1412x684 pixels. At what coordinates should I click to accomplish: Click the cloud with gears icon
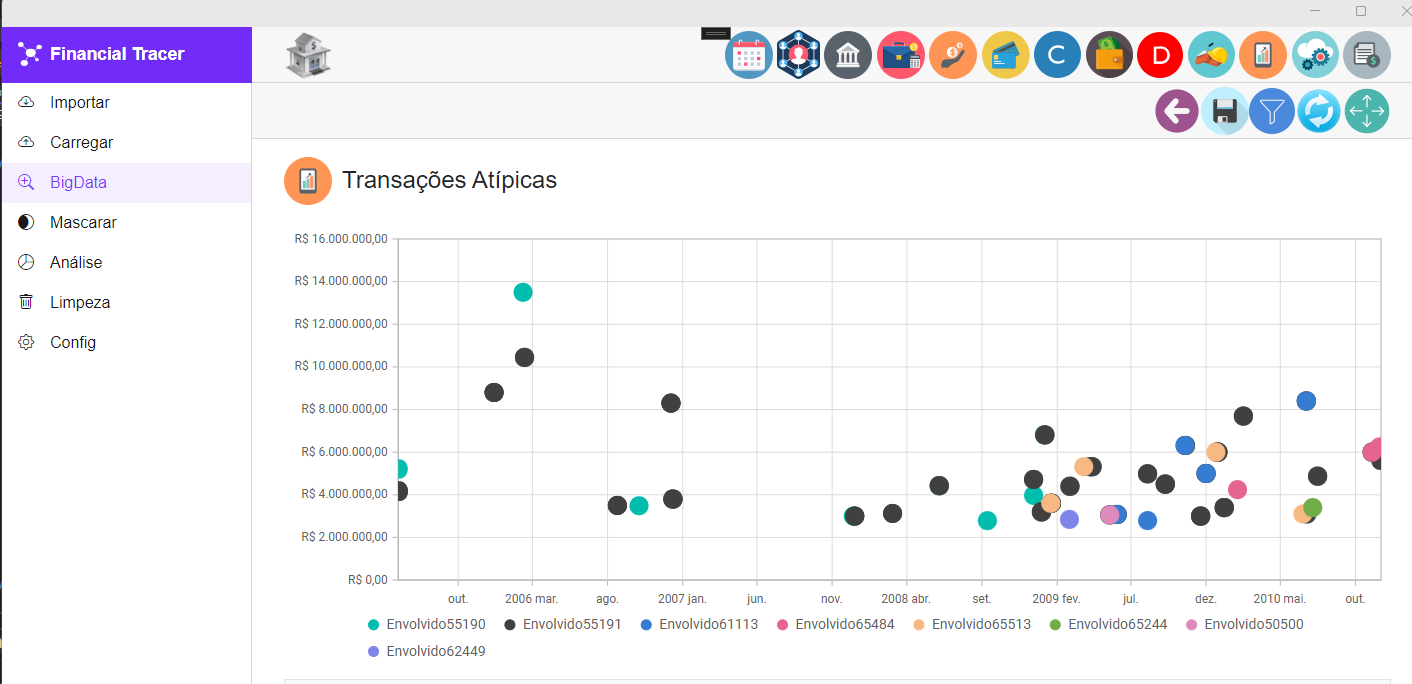point(1315,55)
